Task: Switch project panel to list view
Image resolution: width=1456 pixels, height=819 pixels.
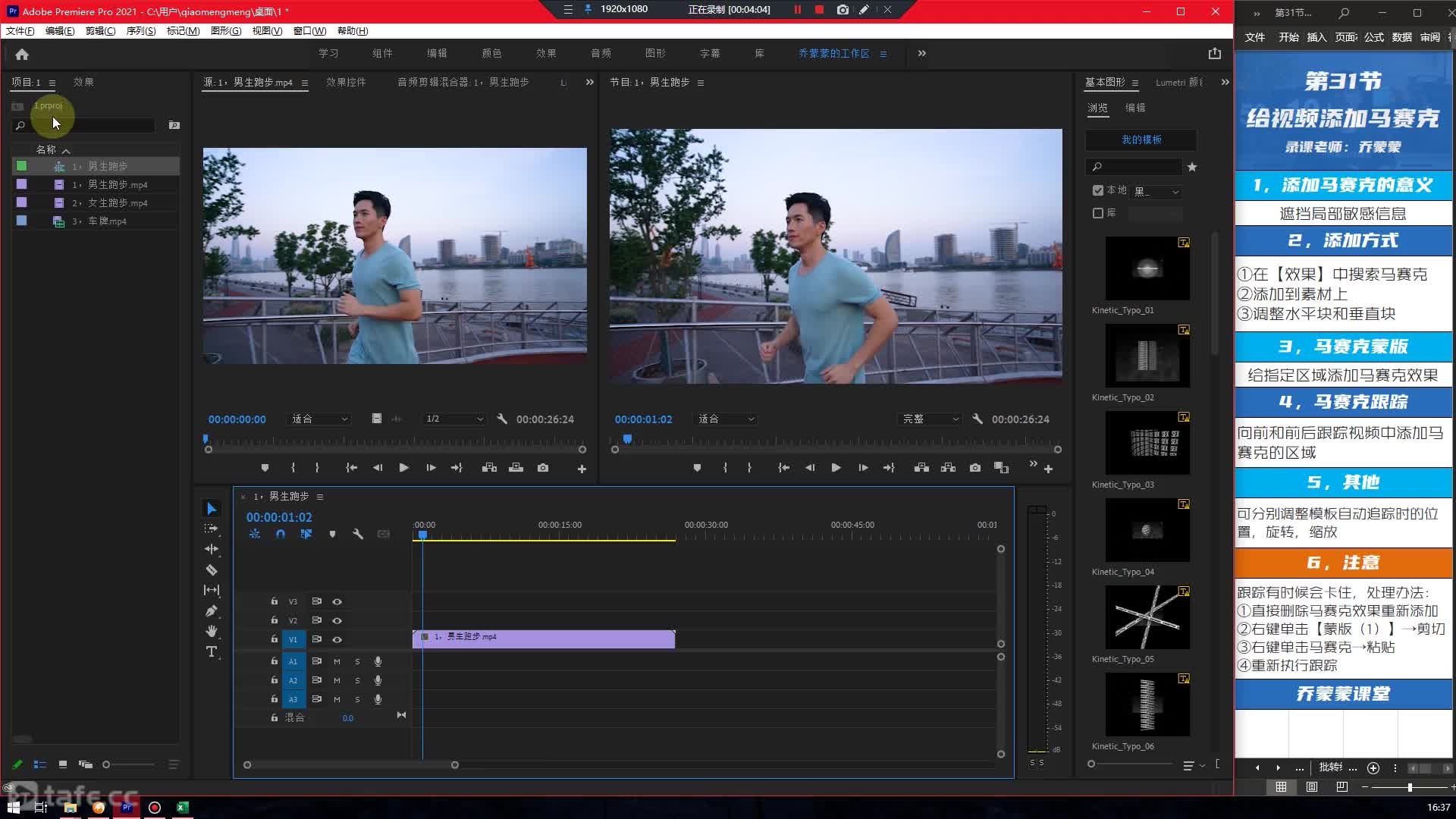Action: coord(40,764)
